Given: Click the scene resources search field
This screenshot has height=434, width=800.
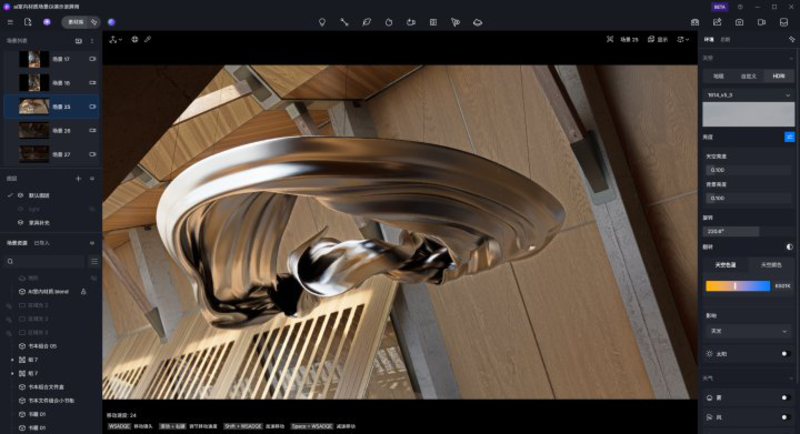Looking at the screenshot, I should [44, 262].
